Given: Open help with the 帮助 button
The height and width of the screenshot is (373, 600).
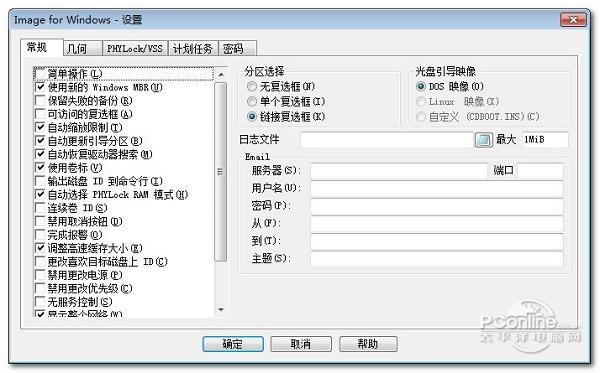Looking at the screenshot, I should pos(368,344).
